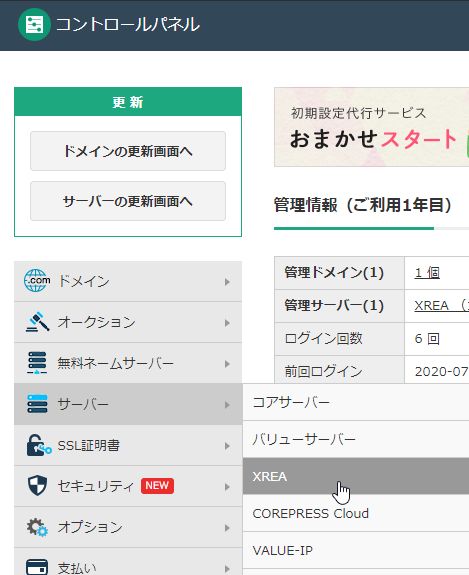Open the セキュリティ sidebar label

[x=96, y=486]
